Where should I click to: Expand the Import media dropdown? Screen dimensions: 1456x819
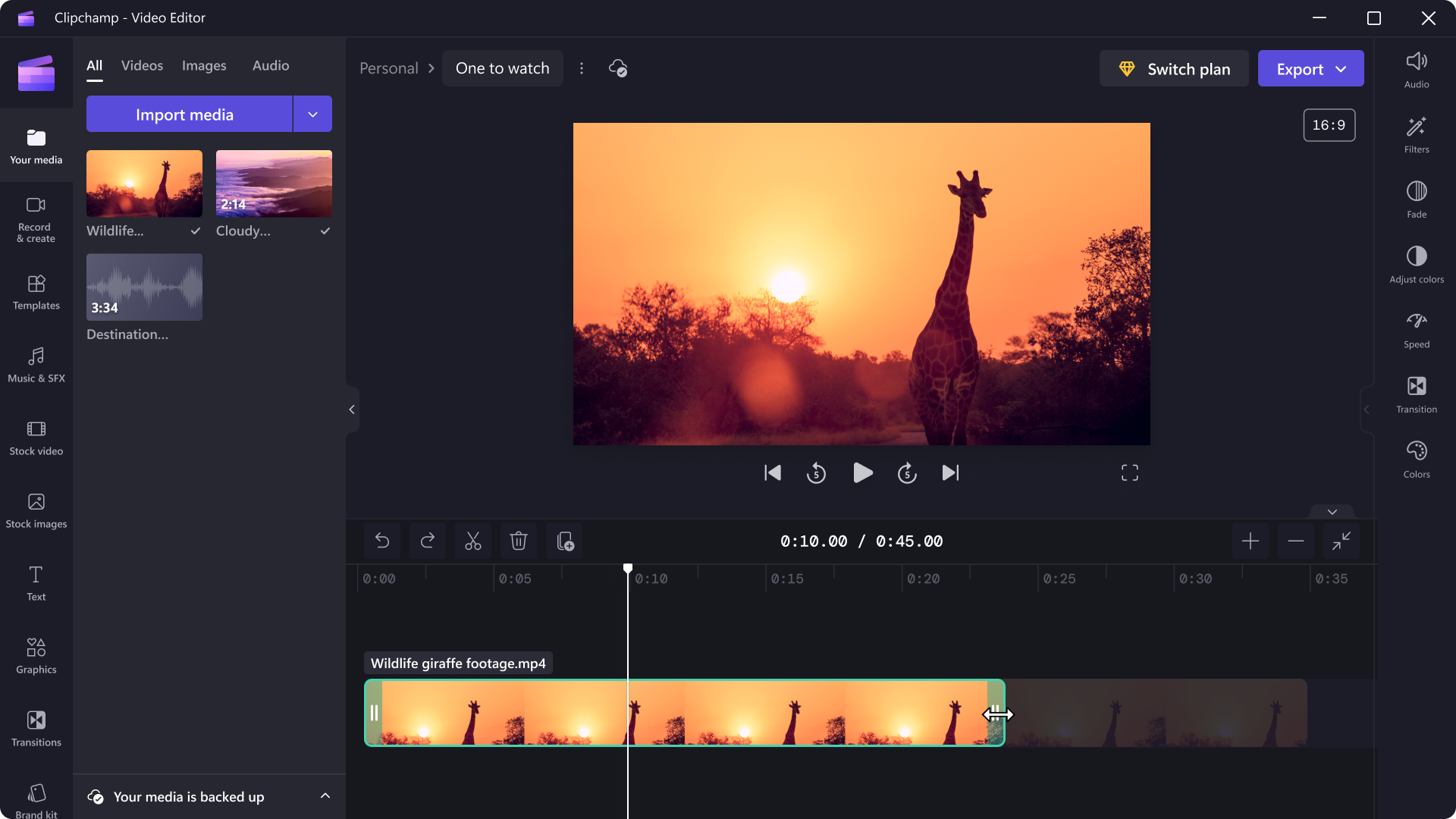click(312, 113)
